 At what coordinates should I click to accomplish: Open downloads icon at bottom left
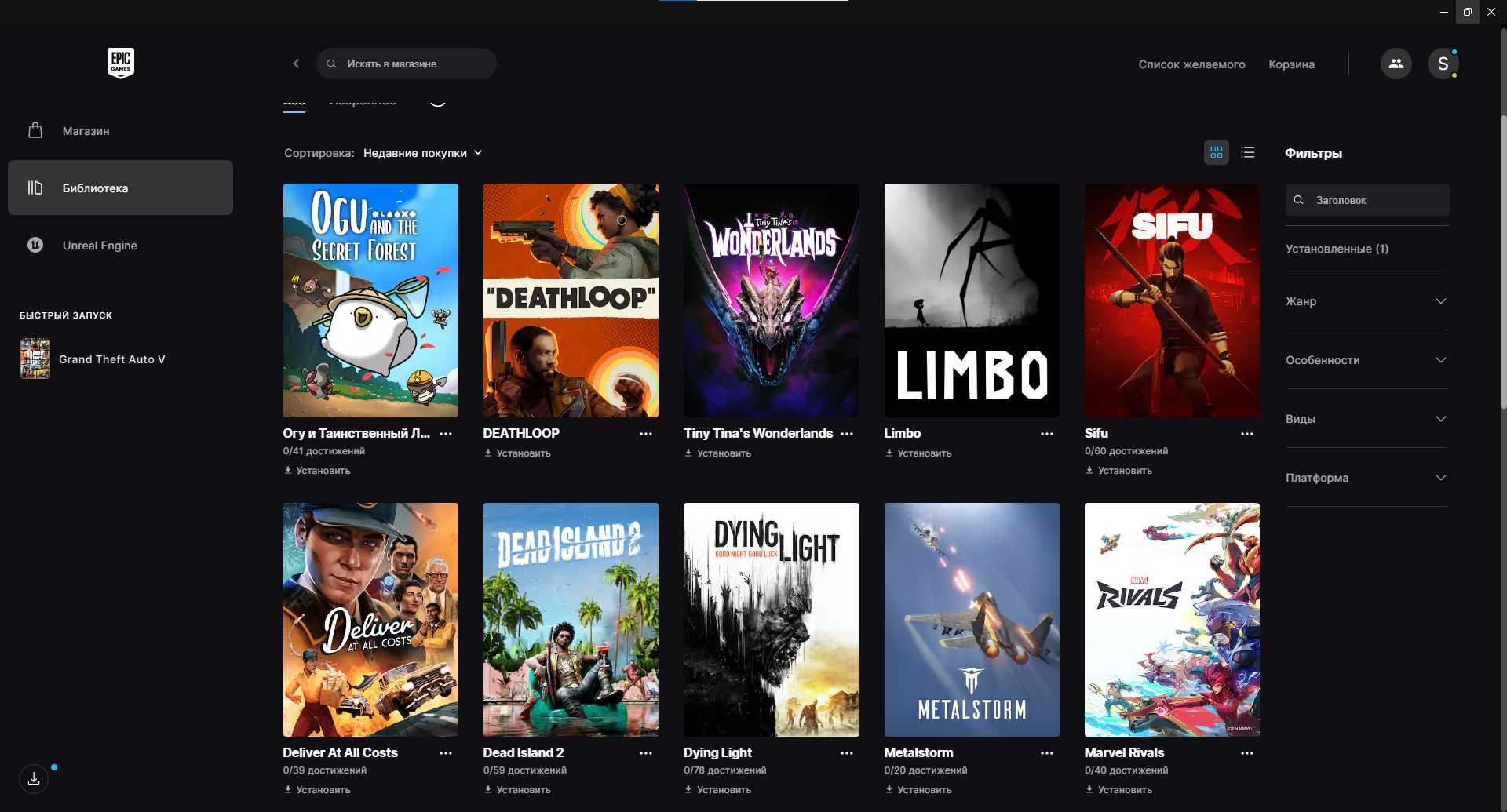pos(34,778)
